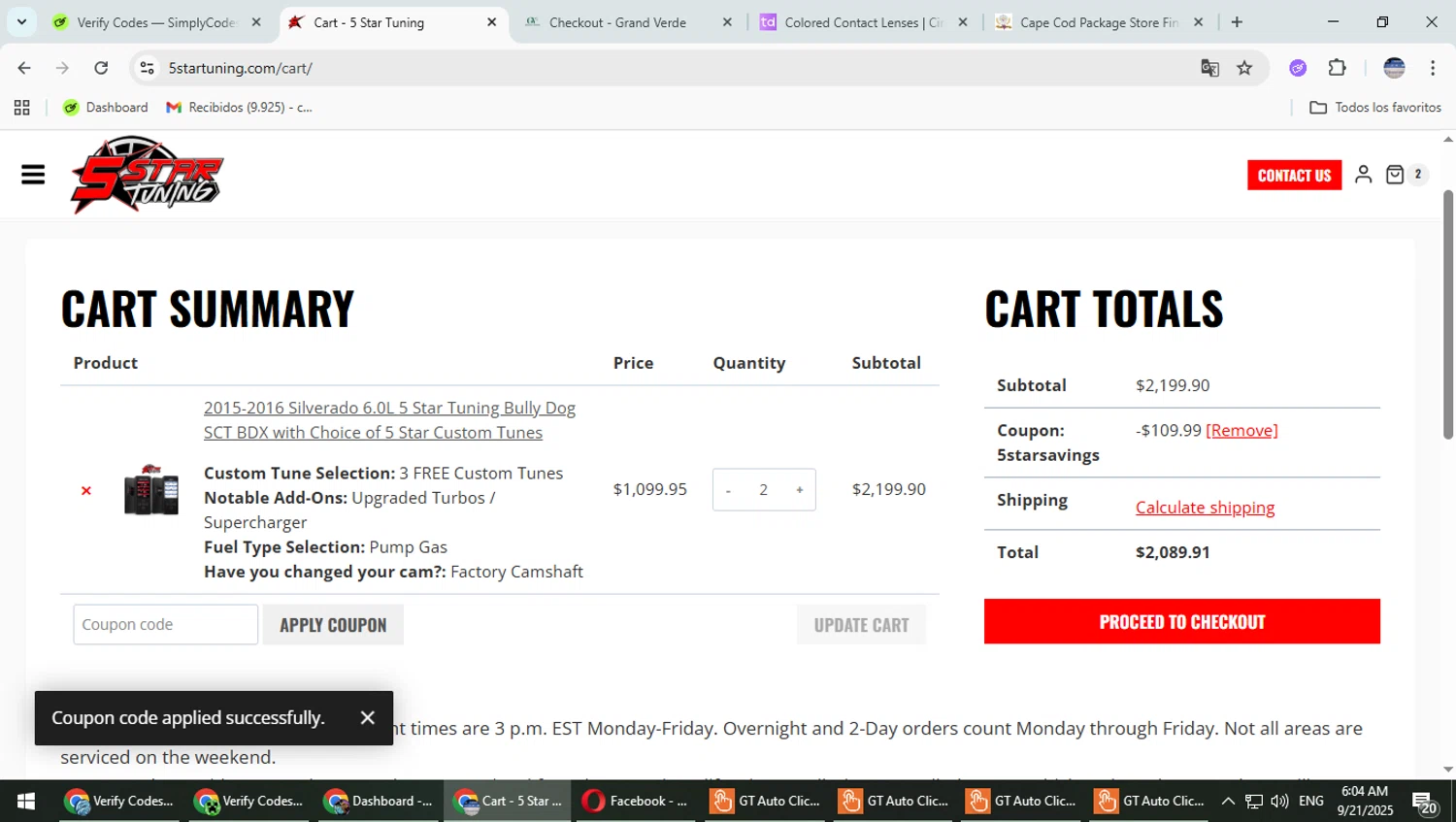Click the Silverado product thumbnail
Image resolution: width=1456 pixels, height=822 pixels.
(x=151, y=489)
